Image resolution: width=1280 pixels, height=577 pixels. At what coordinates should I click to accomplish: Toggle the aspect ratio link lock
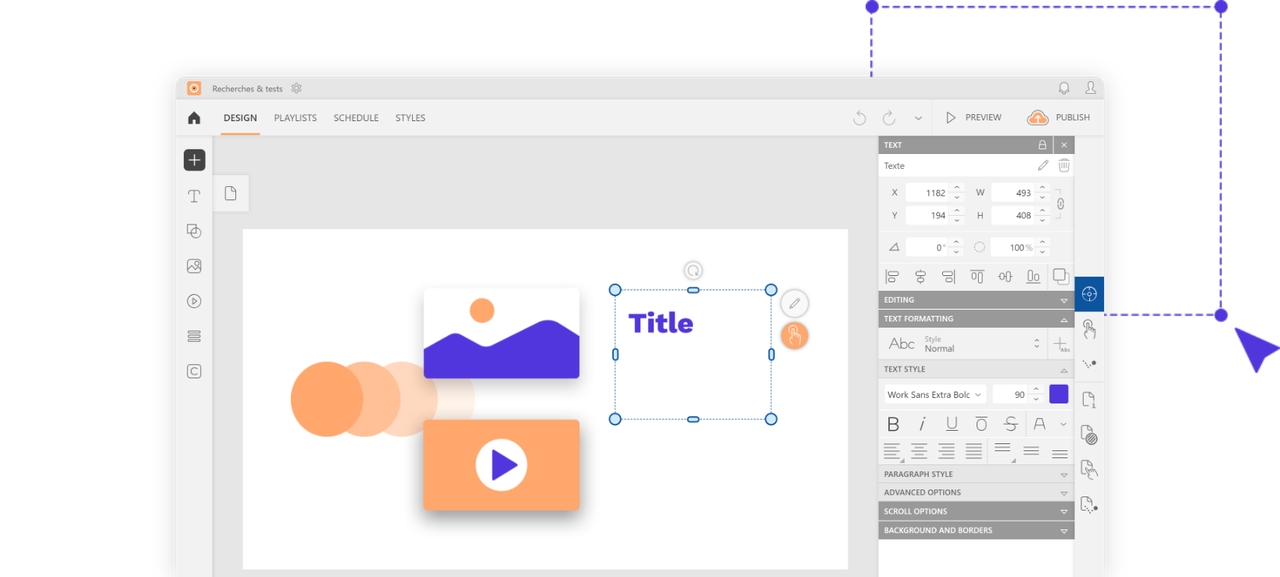(1060, 204)
